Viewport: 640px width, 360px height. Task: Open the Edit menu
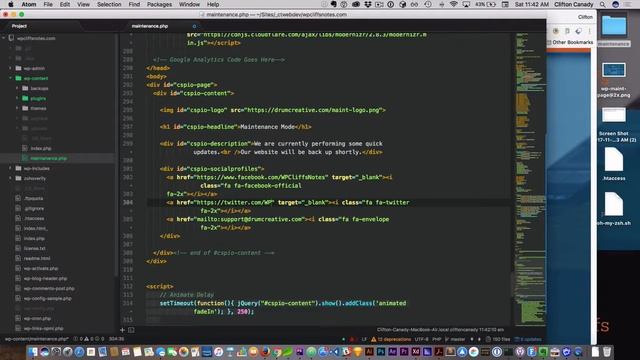tap(65, 4)
